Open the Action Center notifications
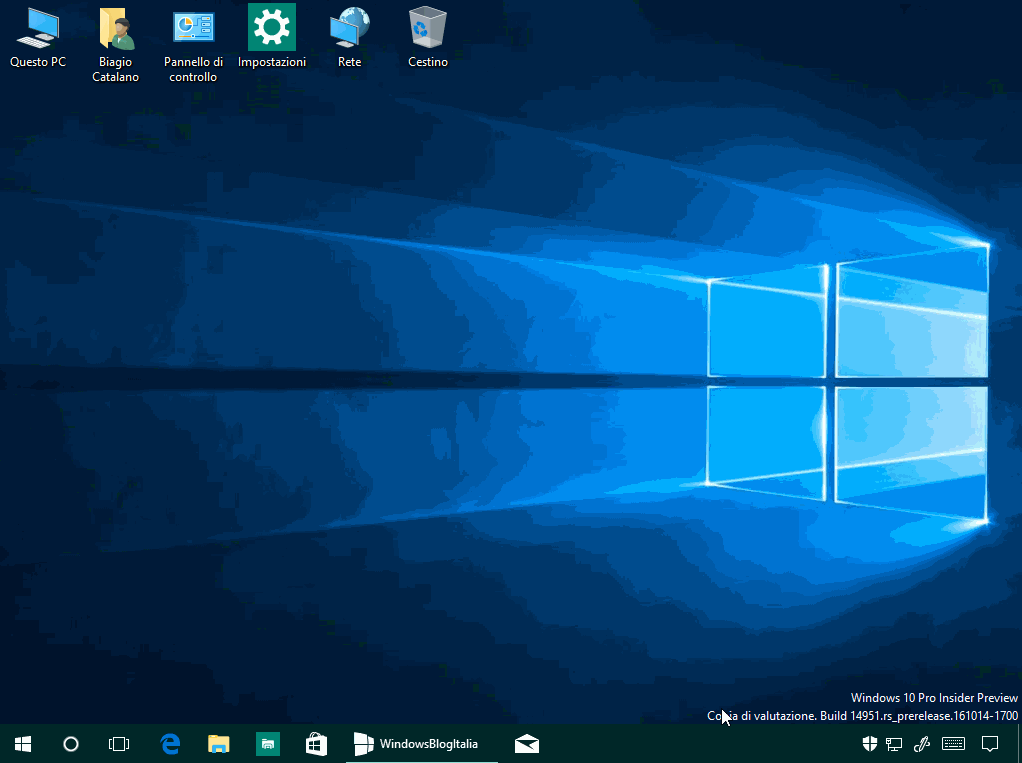 point(990,743)
